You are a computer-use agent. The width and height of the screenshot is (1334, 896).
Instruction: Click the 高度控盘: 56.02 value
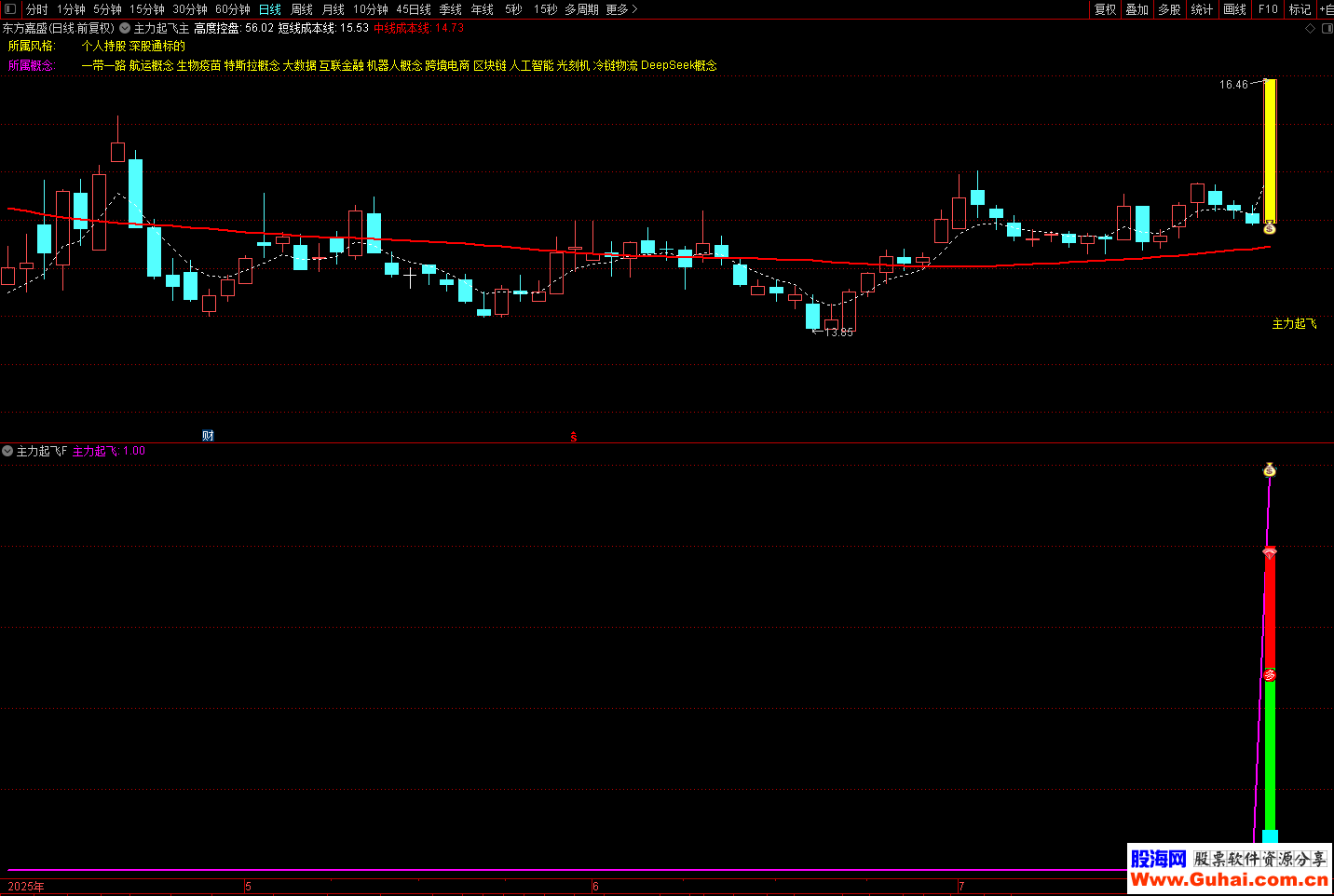tap(234, 29)
